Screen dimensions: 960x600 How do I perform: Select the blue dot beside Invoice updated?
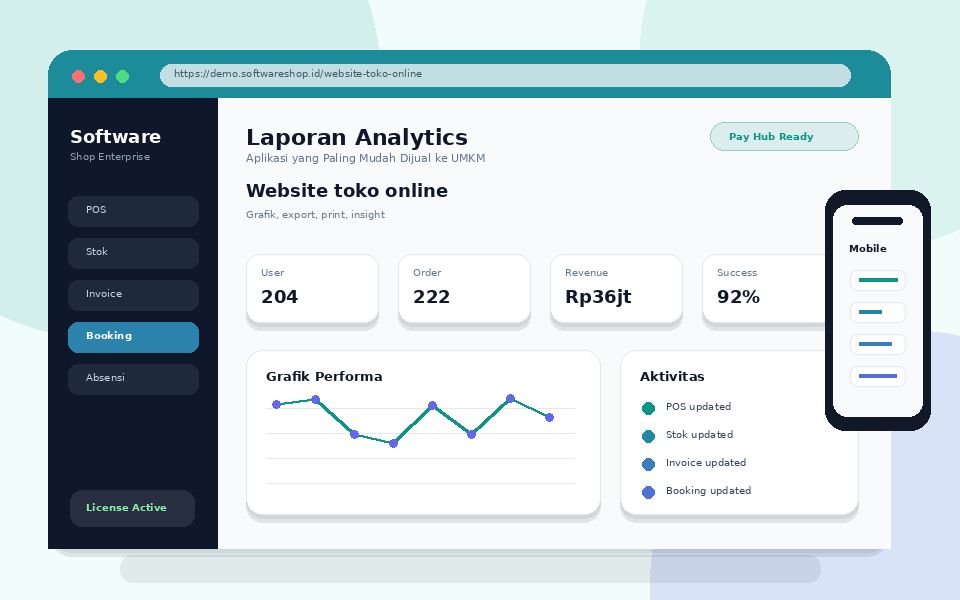[648, 464]
